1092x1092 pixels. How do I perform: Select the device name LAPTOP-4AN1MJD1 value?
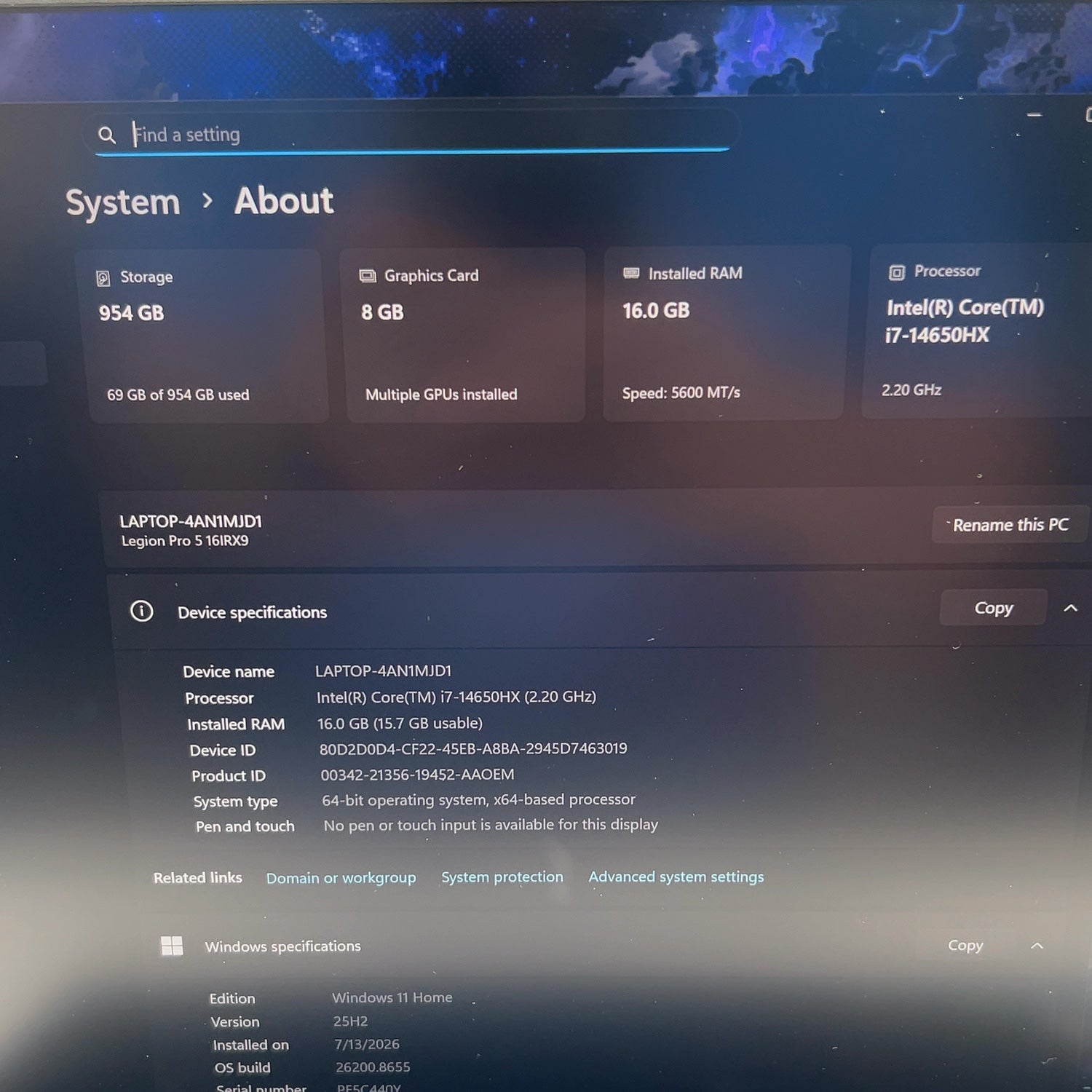[384, 670]
